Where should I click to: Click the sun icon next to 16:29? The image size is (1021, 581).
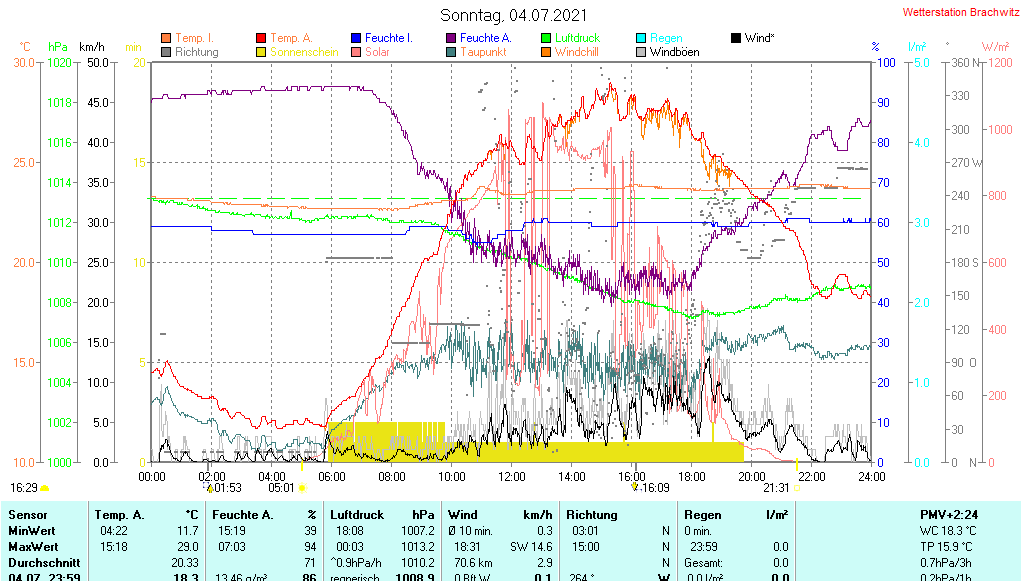click(x=45, y=488)
